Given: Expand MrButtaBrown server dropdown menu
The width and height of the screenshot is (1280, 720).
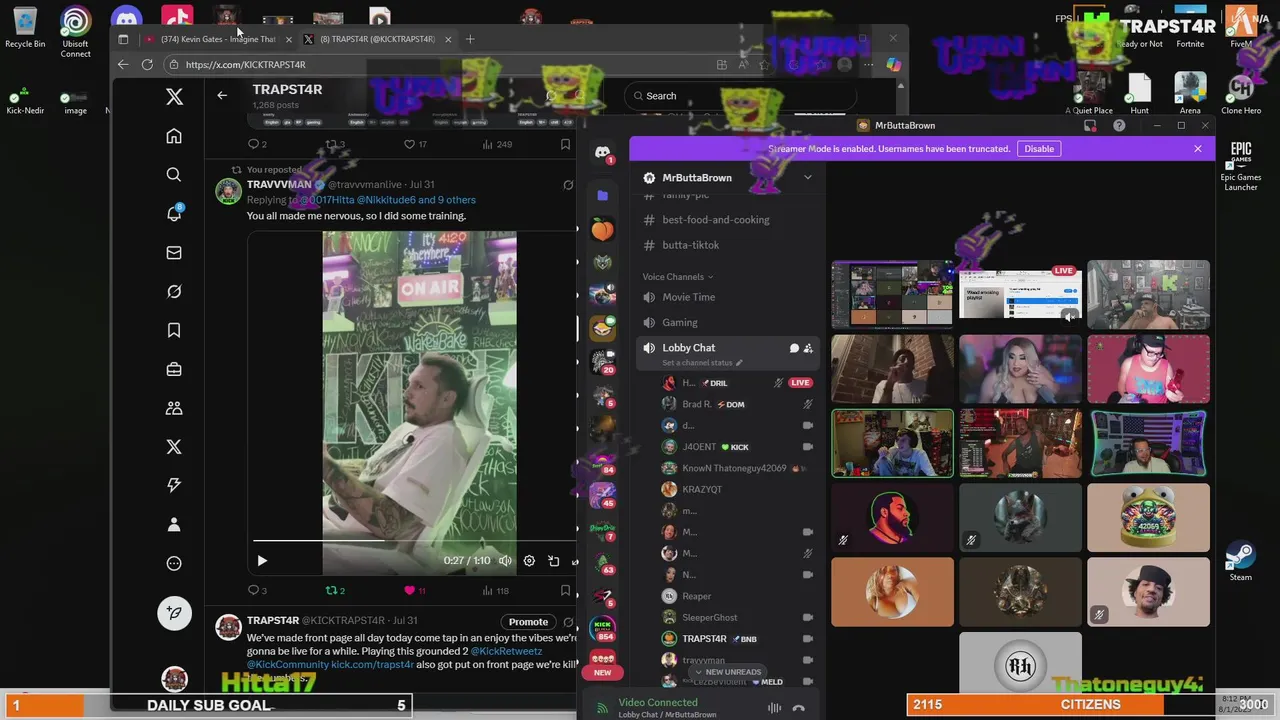Looking at the screenshot, I should [x=808, y=178].
